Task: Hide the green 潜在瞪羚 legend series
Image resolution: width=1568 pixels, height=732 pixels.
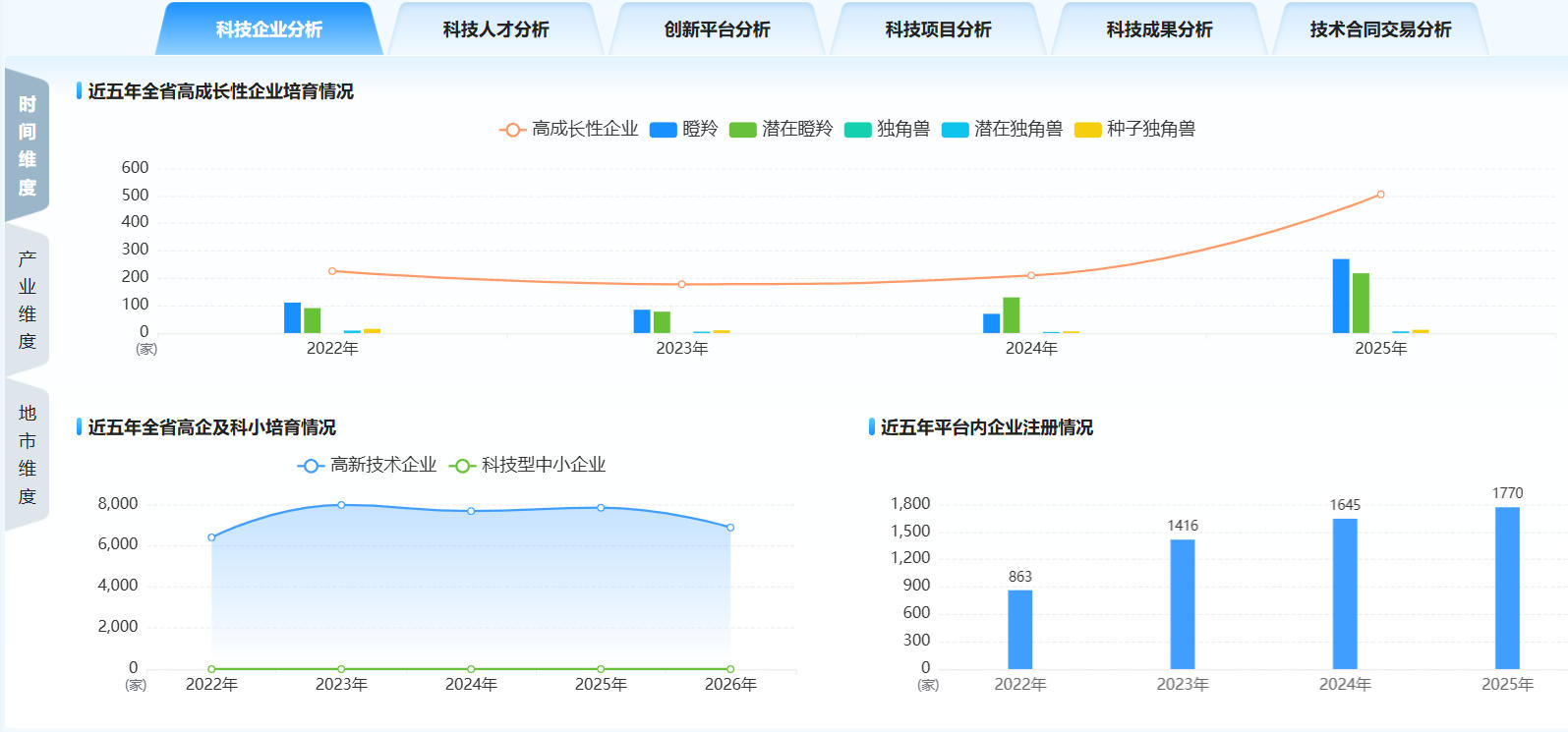Action: click(781, 130)
